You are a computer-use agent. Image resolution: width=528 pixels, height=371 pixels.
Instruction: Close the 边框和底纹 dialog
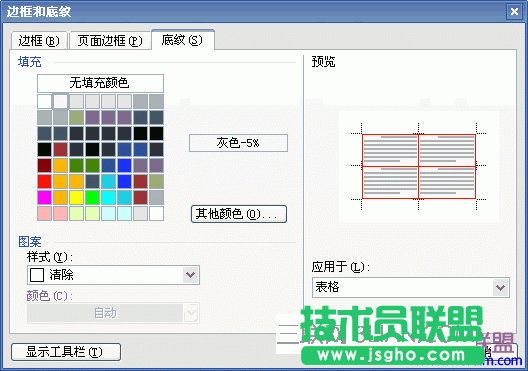pyautogui.click(x=514, y=12)
